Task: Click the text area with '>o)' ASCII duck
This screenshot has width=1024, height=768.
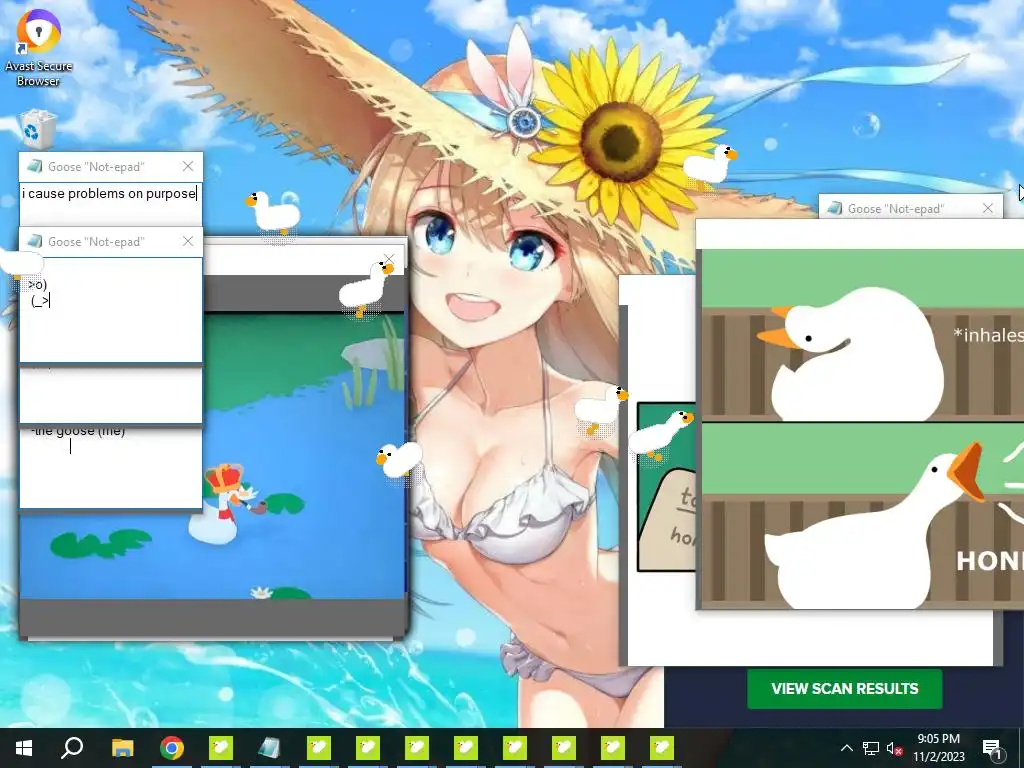Action: [111, 309]
